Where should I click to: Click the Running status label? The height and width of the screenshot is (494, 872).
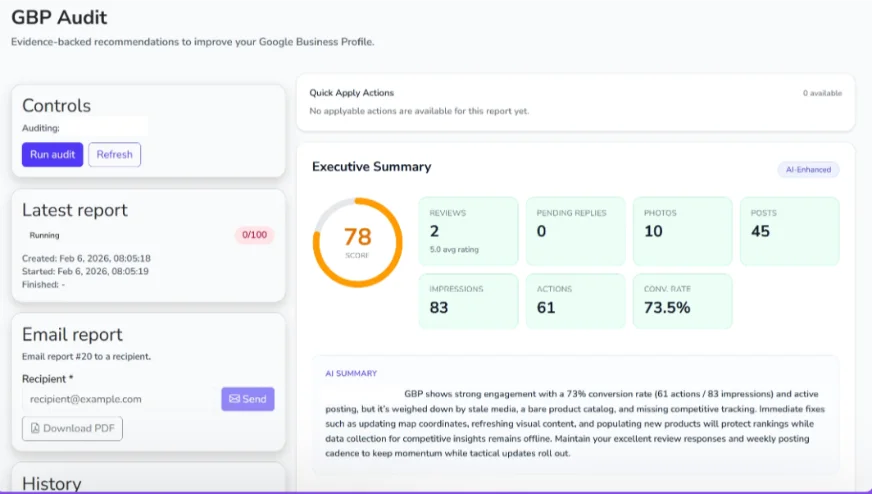pos(44,236)
